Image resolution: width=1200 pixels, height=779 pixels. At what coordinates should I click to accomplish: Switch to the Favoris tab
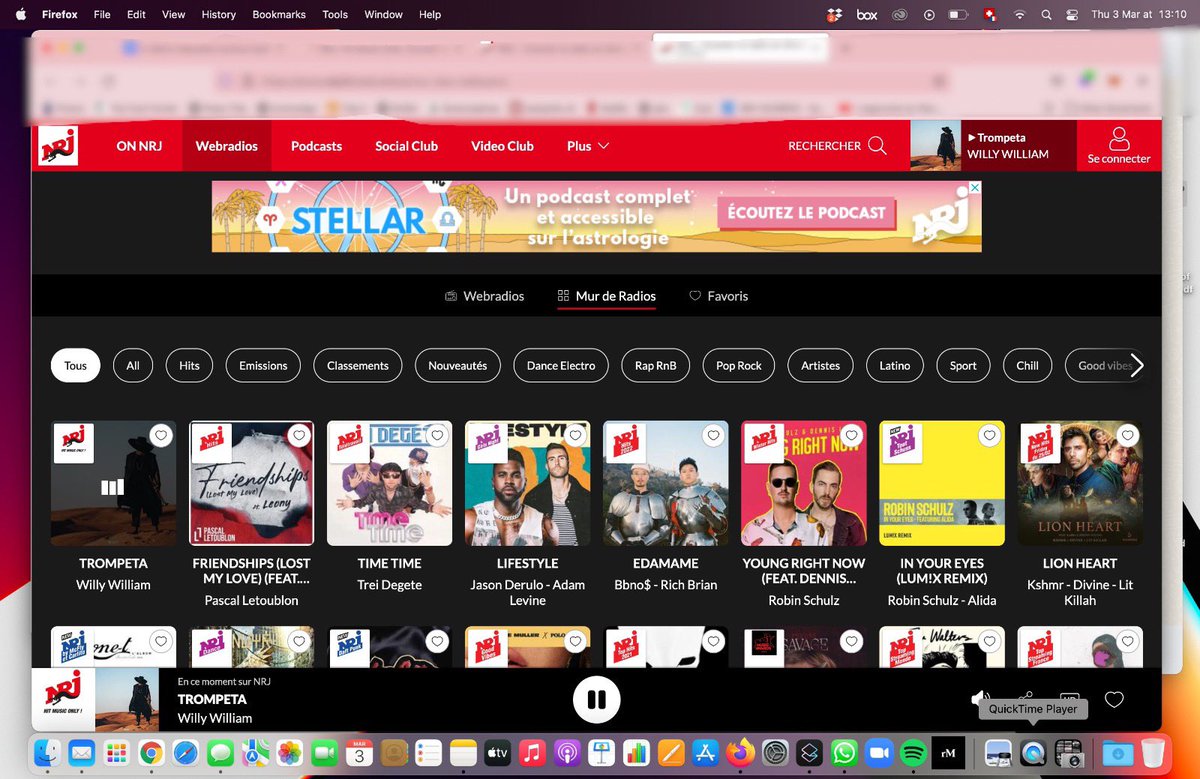(x=718, y=296)
